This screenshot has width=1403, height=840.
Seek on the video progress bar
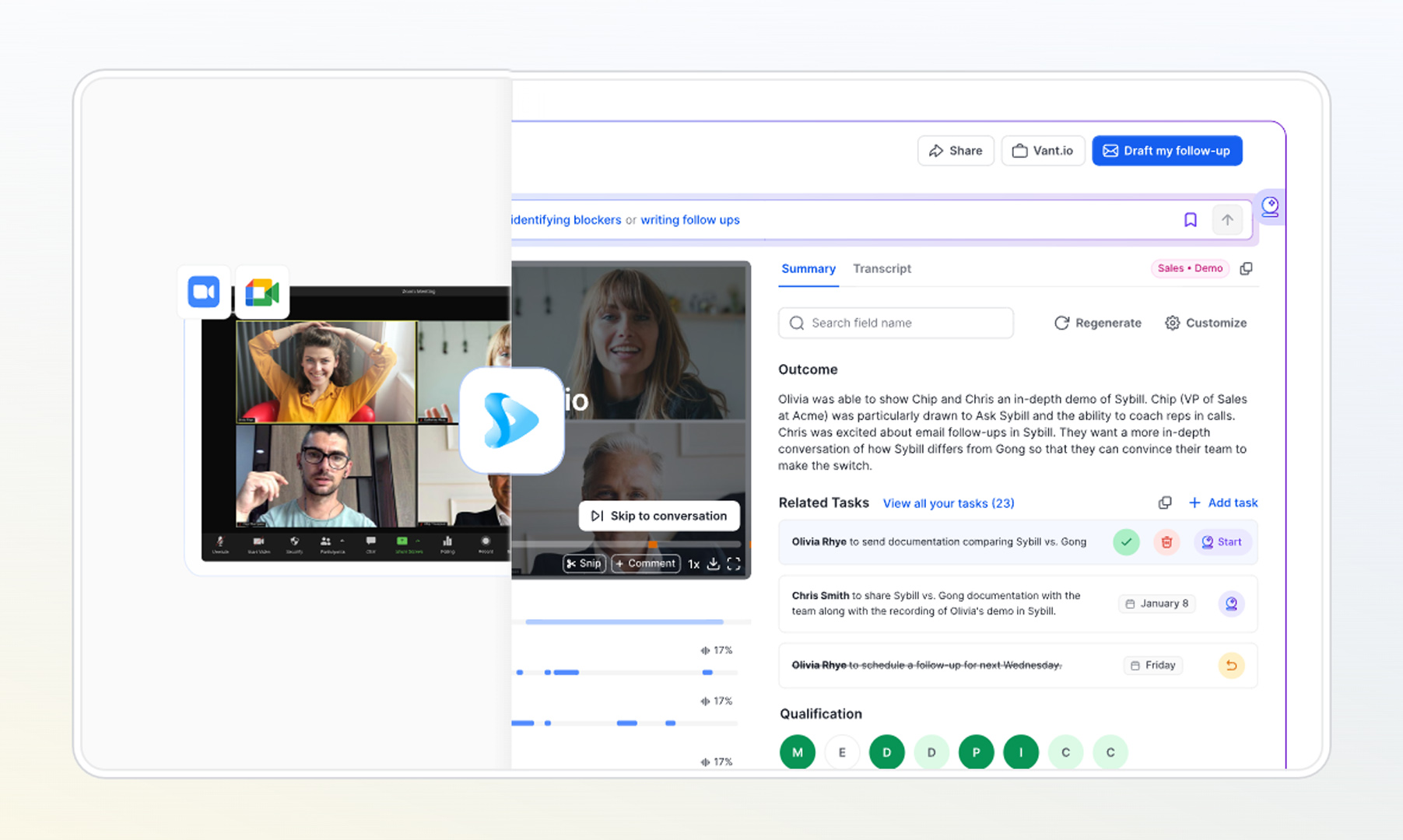click(x=626, y=544)
